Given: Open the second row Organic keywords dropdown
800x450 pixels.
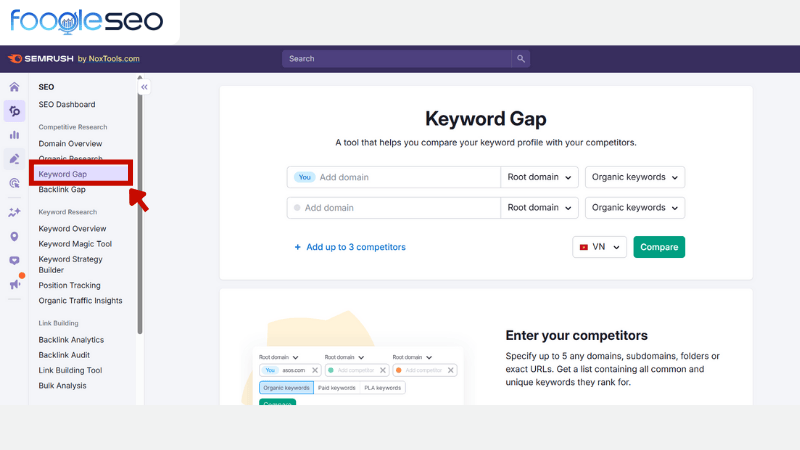Looking at the screenshot, I should [x=635, y=208].
